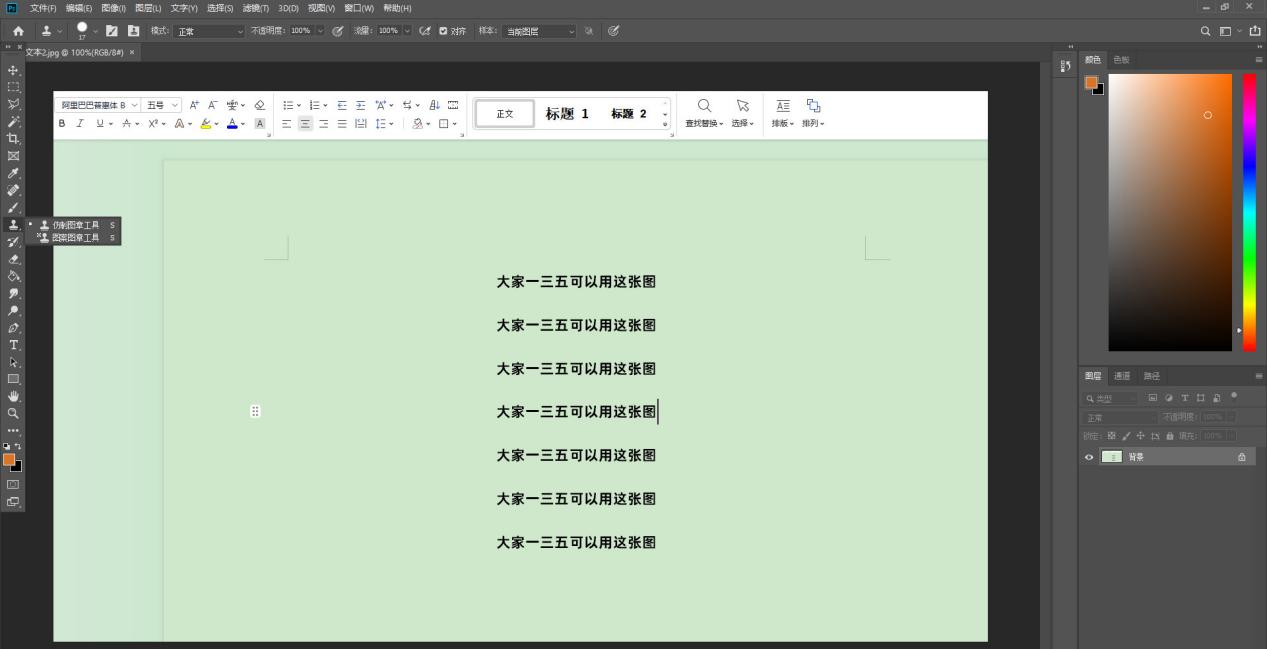The height and width of the screenshot is (649, 1267).
Task: Select the Magic Wand tool
Action: point(13,121)
